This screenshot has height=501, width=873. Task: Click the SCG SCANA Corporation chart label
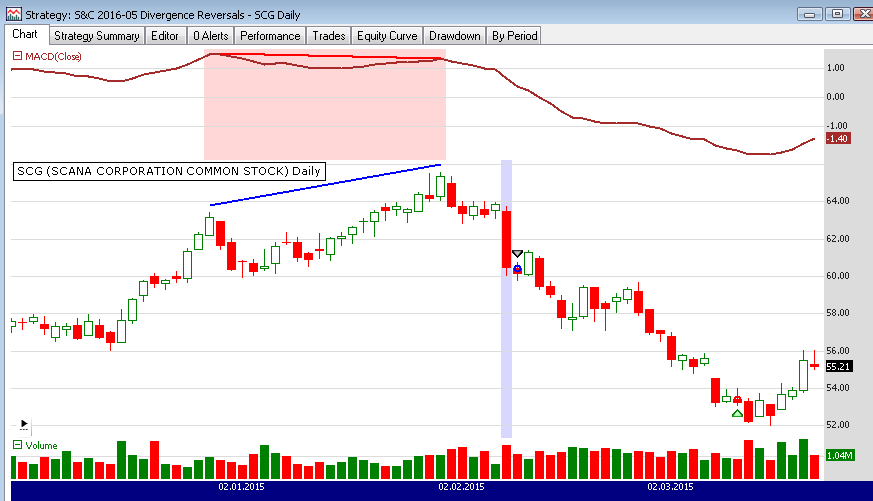[x=169, y=171]
